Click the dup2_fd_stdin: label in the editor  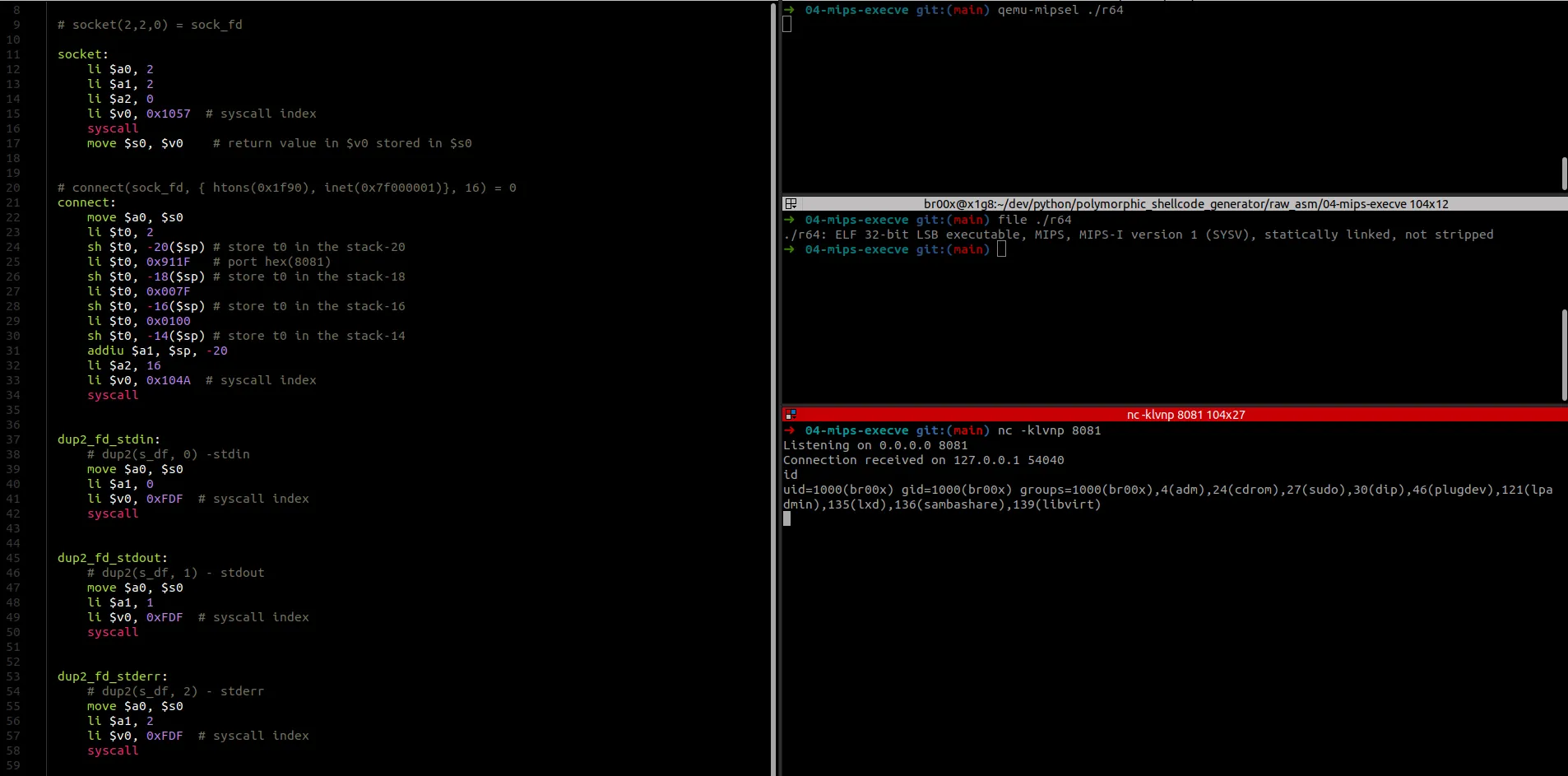click(109, 439)
